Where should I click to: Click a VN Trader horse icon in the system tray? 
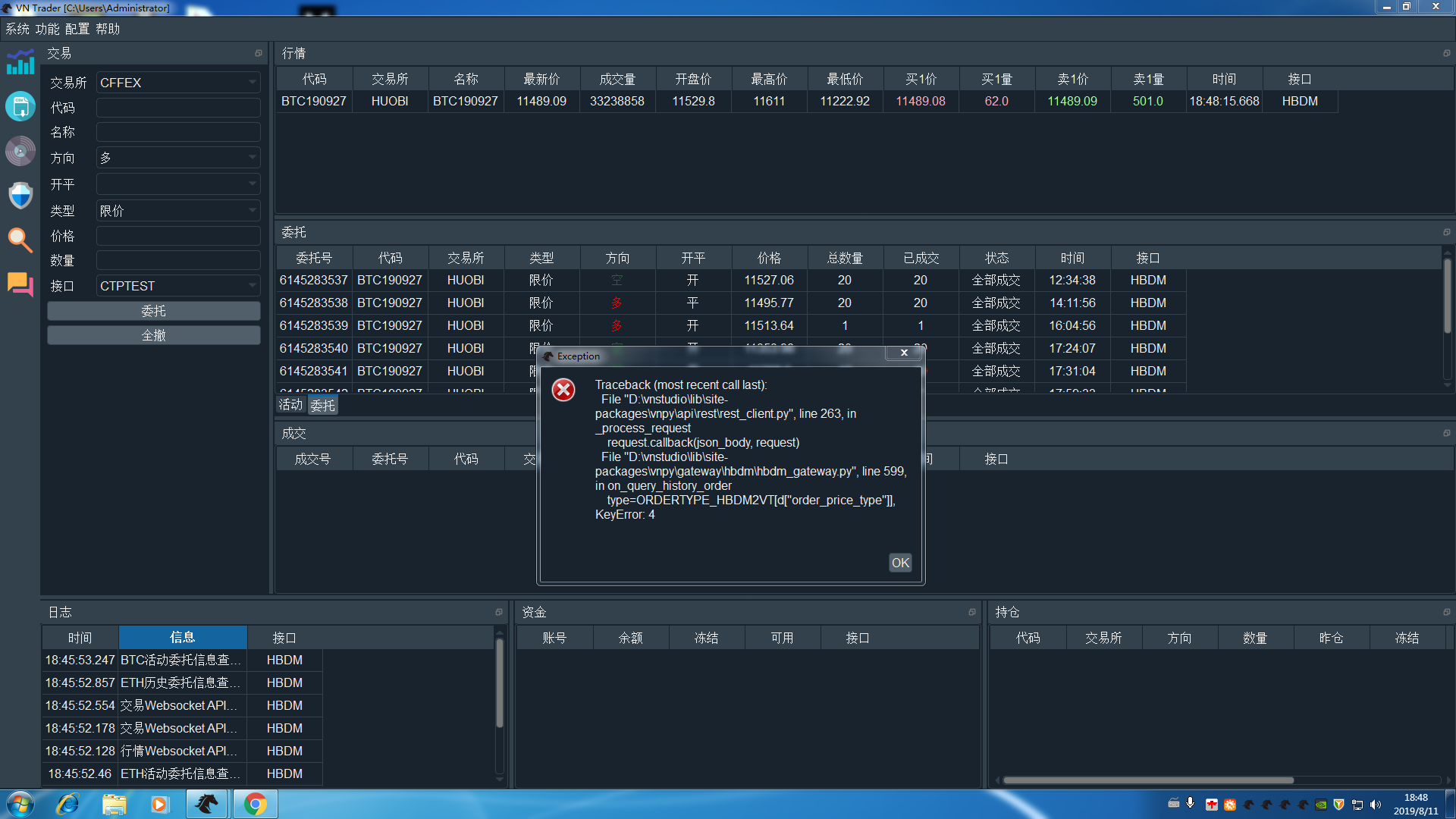point(1248,805)
